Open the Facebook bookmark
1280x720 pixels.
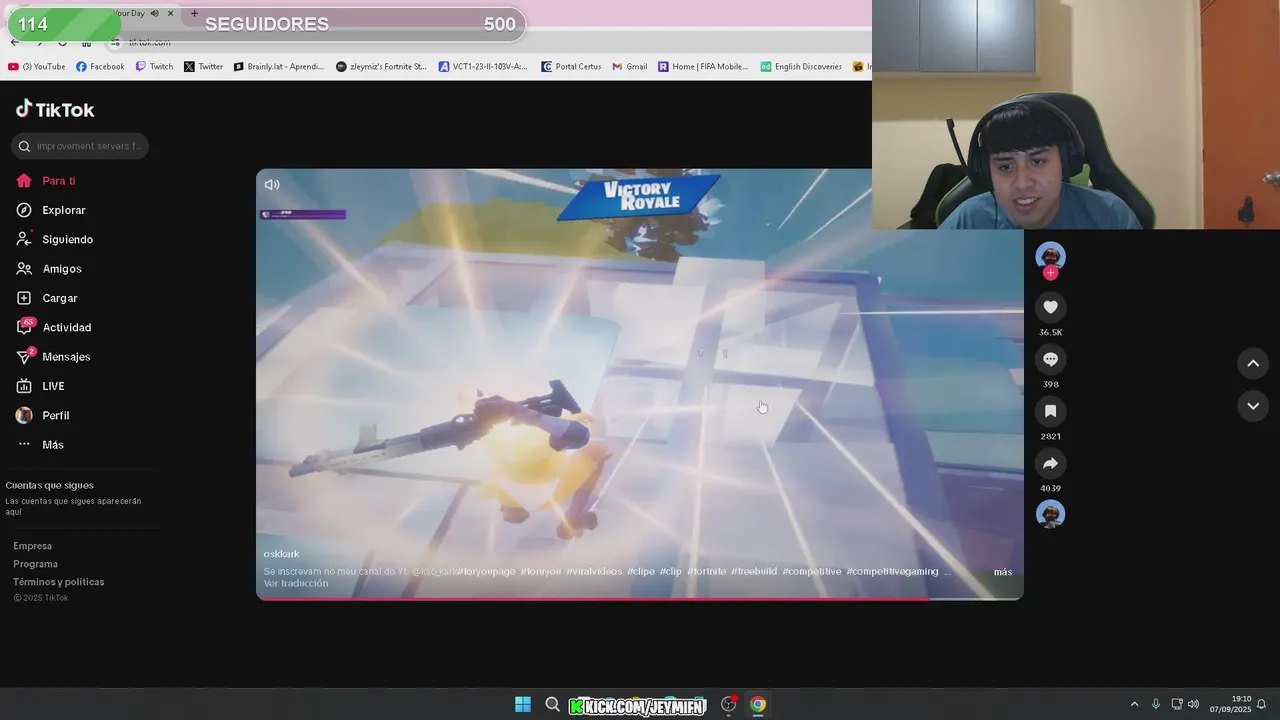click(x=100, y=67)
